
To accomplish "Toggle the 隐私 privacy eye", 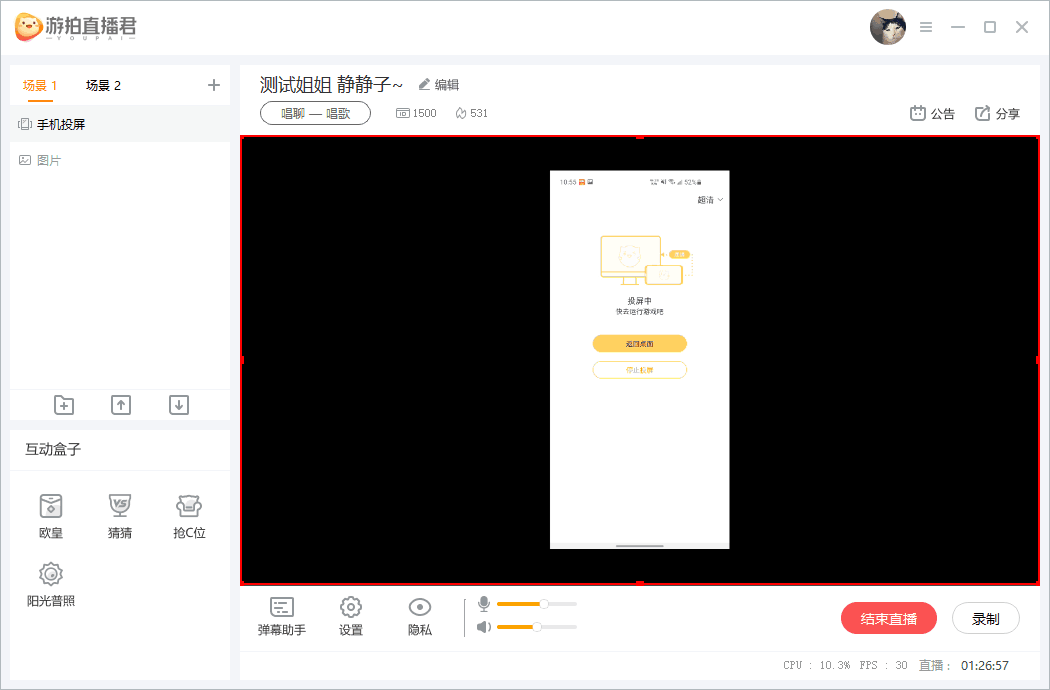I will [420, 616].
